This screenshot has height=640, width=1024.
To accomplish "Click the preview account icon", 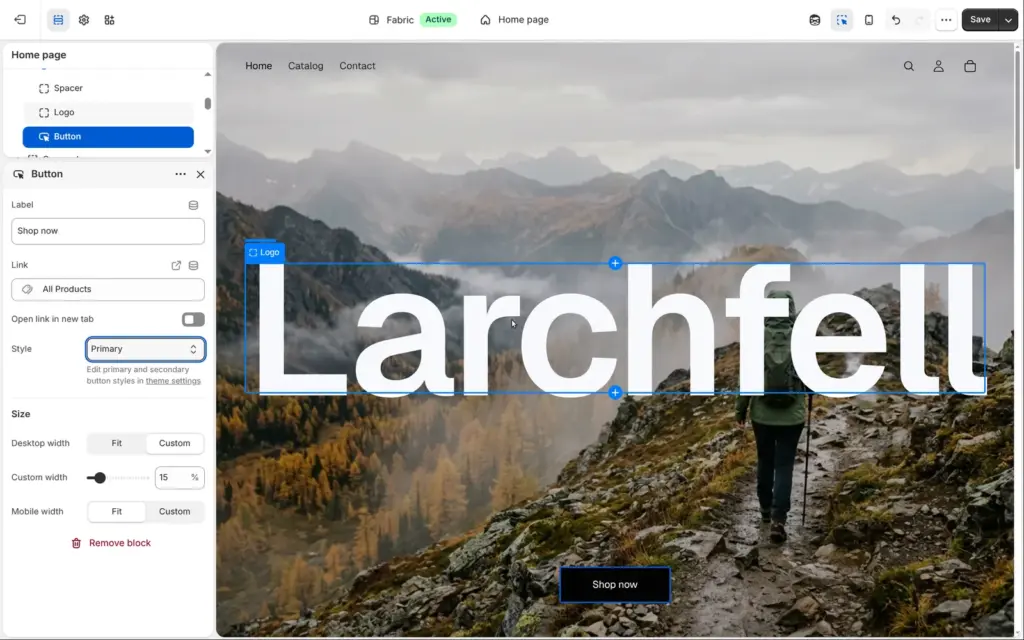I will [x=938, y=66].
